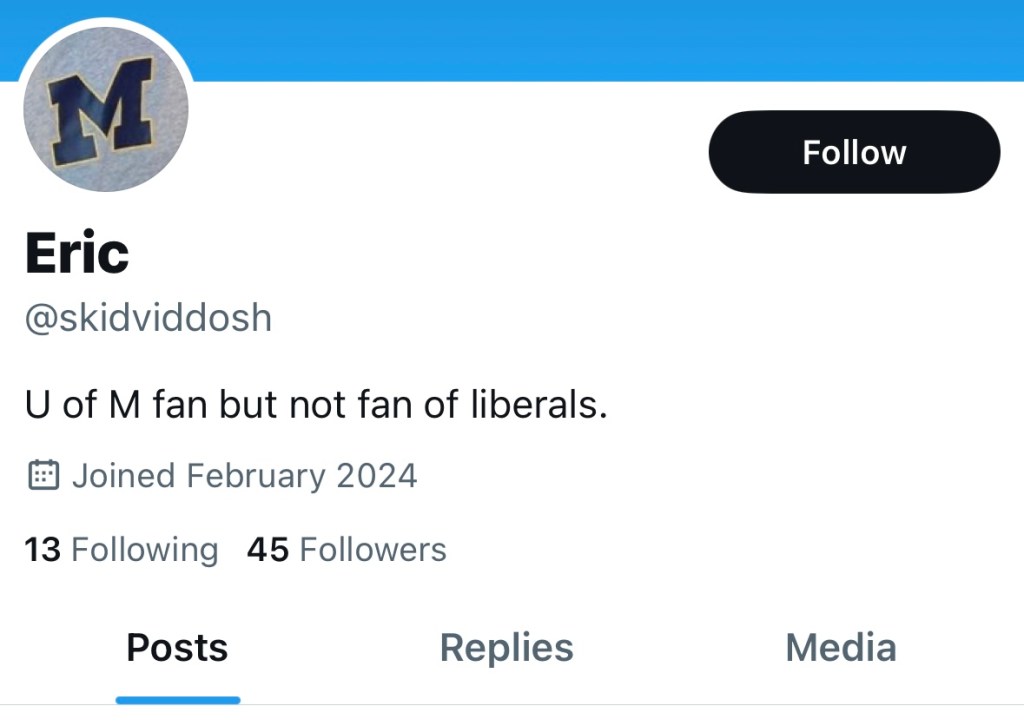The image size is (1024, 726).
Task: Click the Follow button
Action: [854, 152]
